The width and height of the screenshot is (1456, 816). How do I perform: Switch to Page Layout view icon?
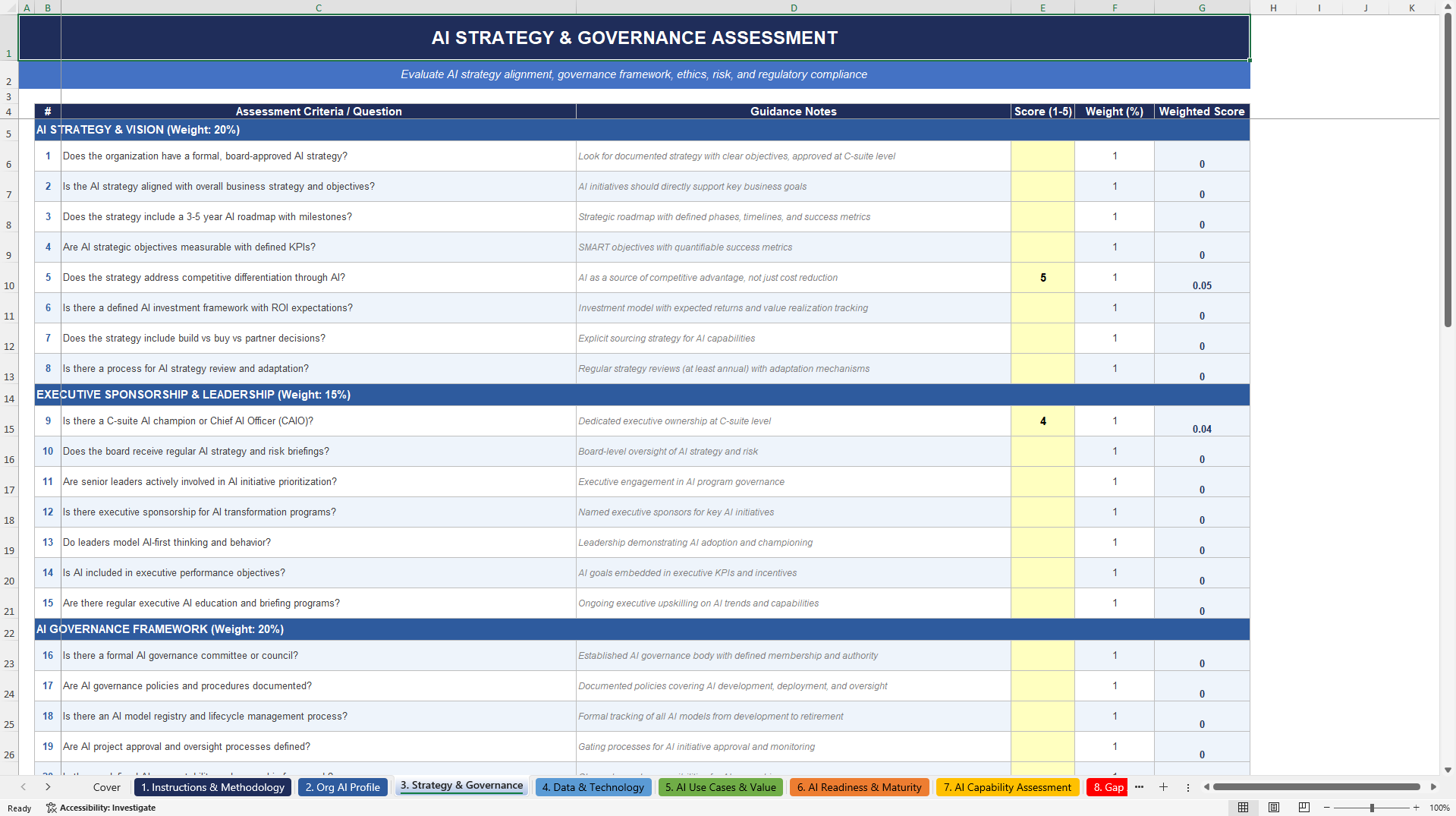(x=1274, y=808)
